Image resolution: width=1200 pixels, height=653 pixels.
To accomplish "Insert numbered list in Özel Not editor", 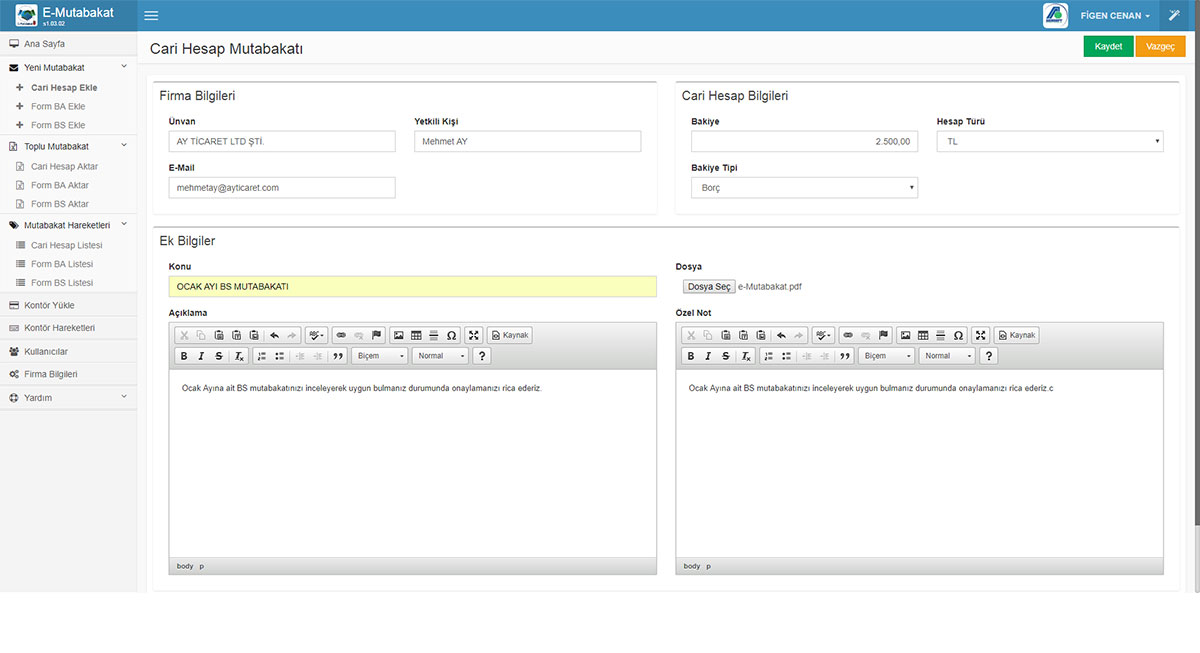I will tap(768, 356).
